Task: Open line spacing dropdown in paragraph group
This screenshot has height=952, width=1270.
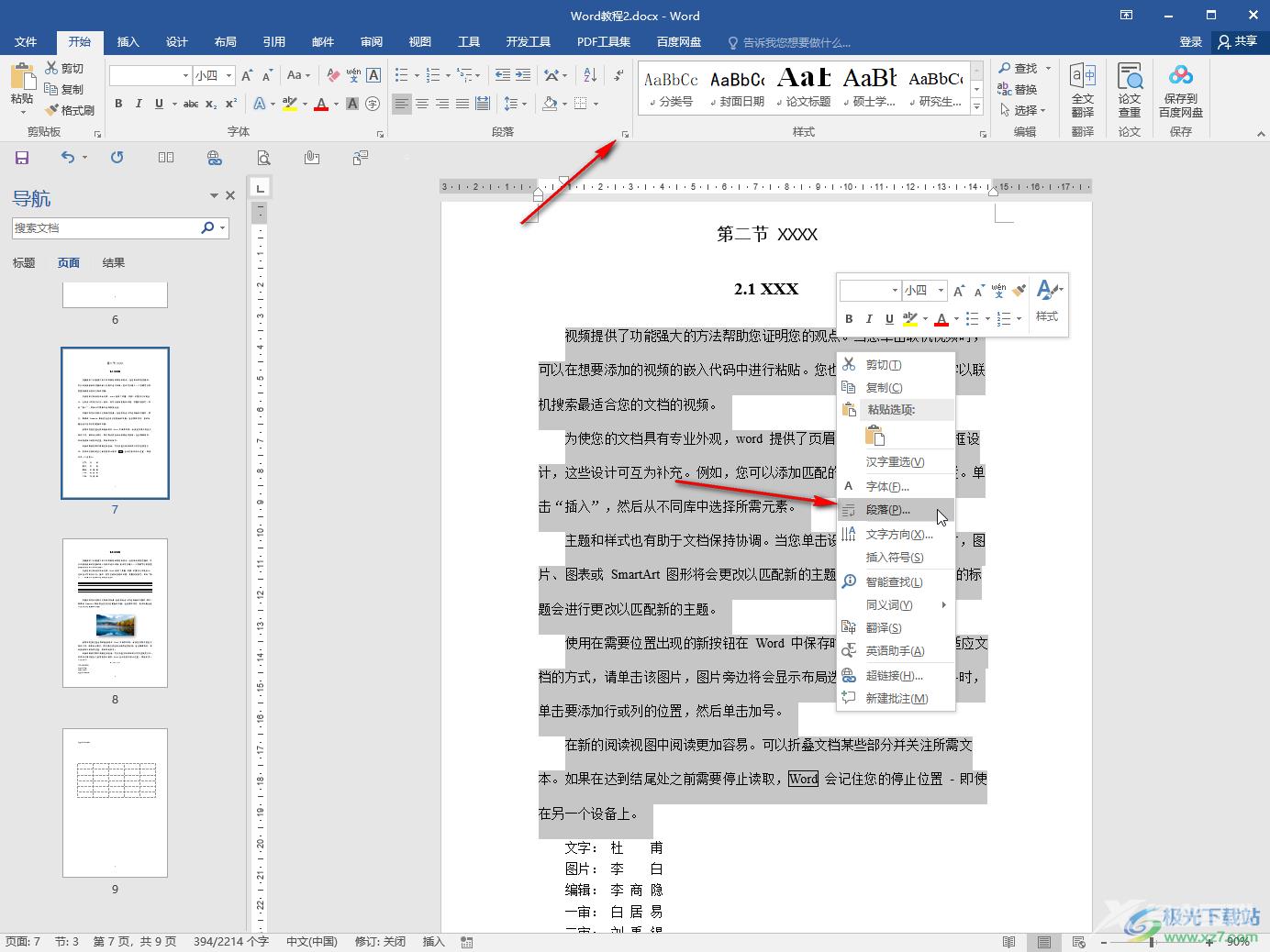Action: click(x=515, y=104)
